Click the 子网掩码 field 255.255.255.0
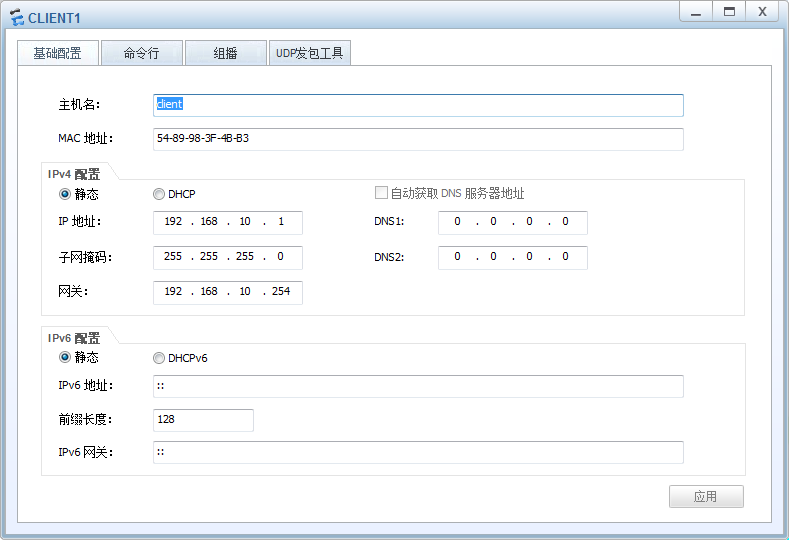789x540 pixels. pyautogui.click(x=228, y=257)
